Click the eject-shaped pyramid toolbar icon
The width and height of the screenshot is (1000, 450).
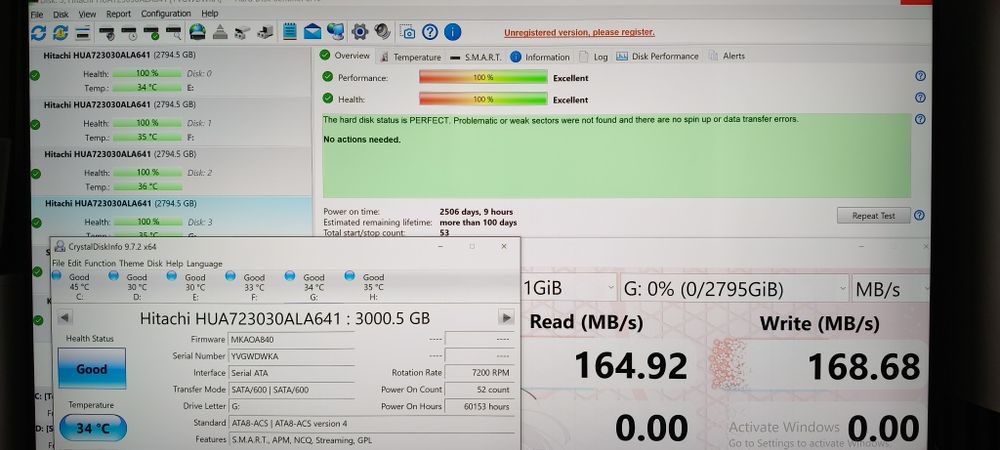click(x=219, y=32)
